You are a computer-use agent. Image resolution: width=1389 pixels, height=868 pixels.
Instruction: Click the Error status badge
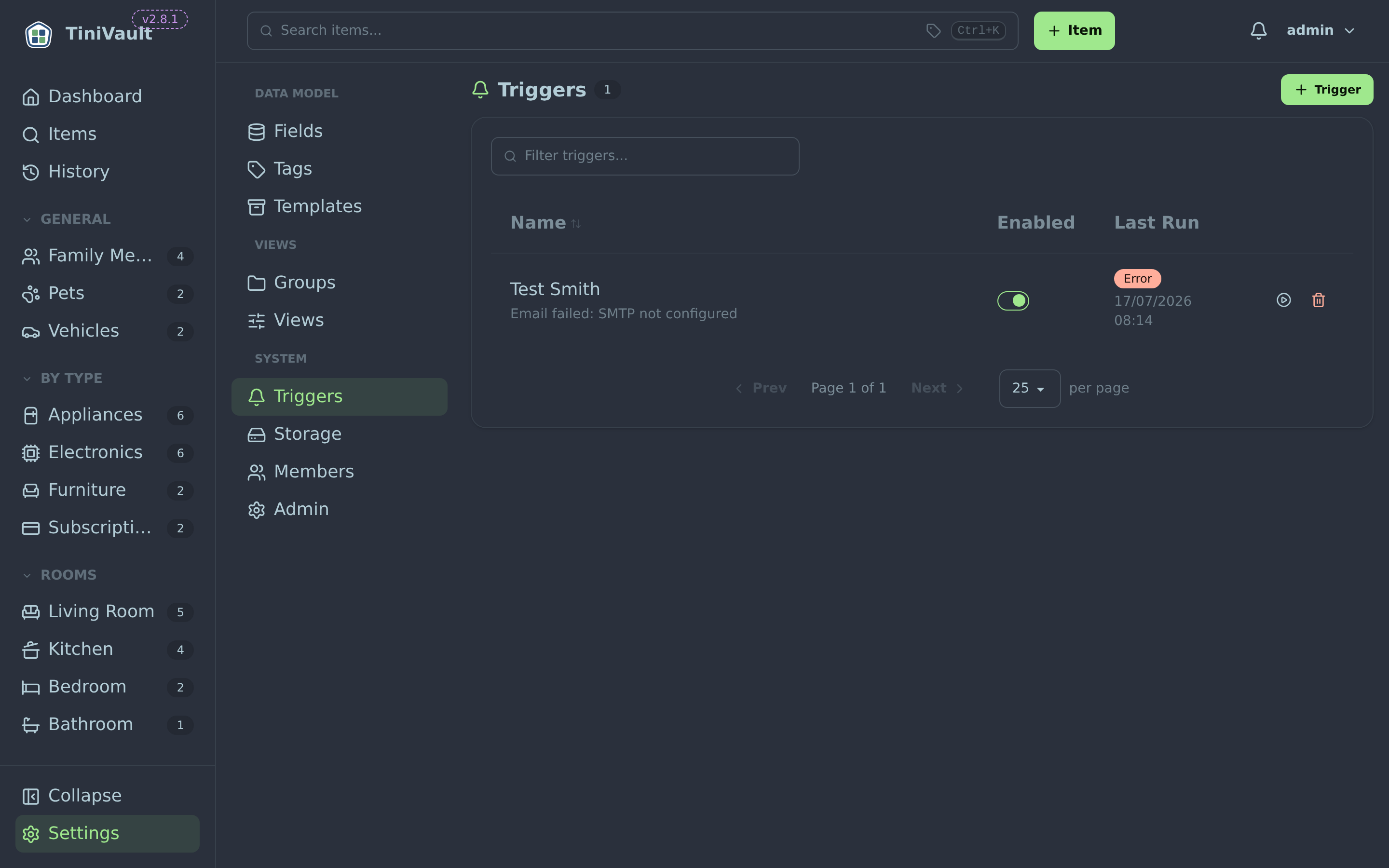coord(1137,278)
